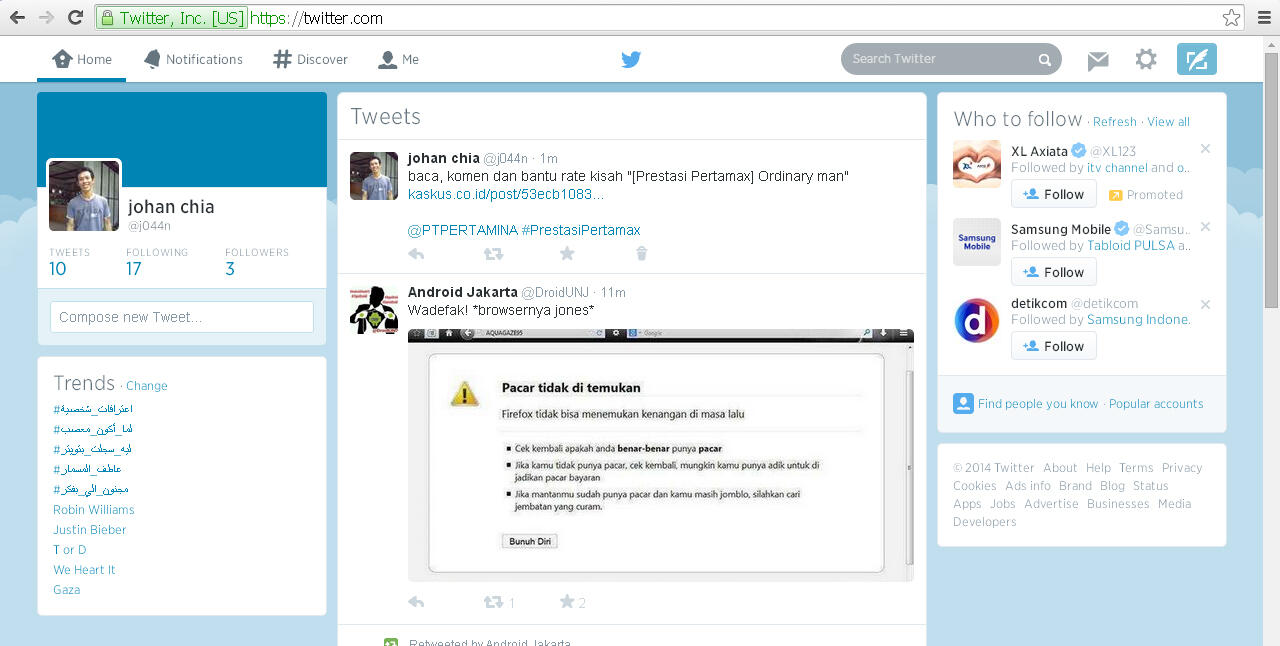Viewport: 1280px width, 646px height.
Task: Open the Privacy footer link
Action: [1182, 468]
